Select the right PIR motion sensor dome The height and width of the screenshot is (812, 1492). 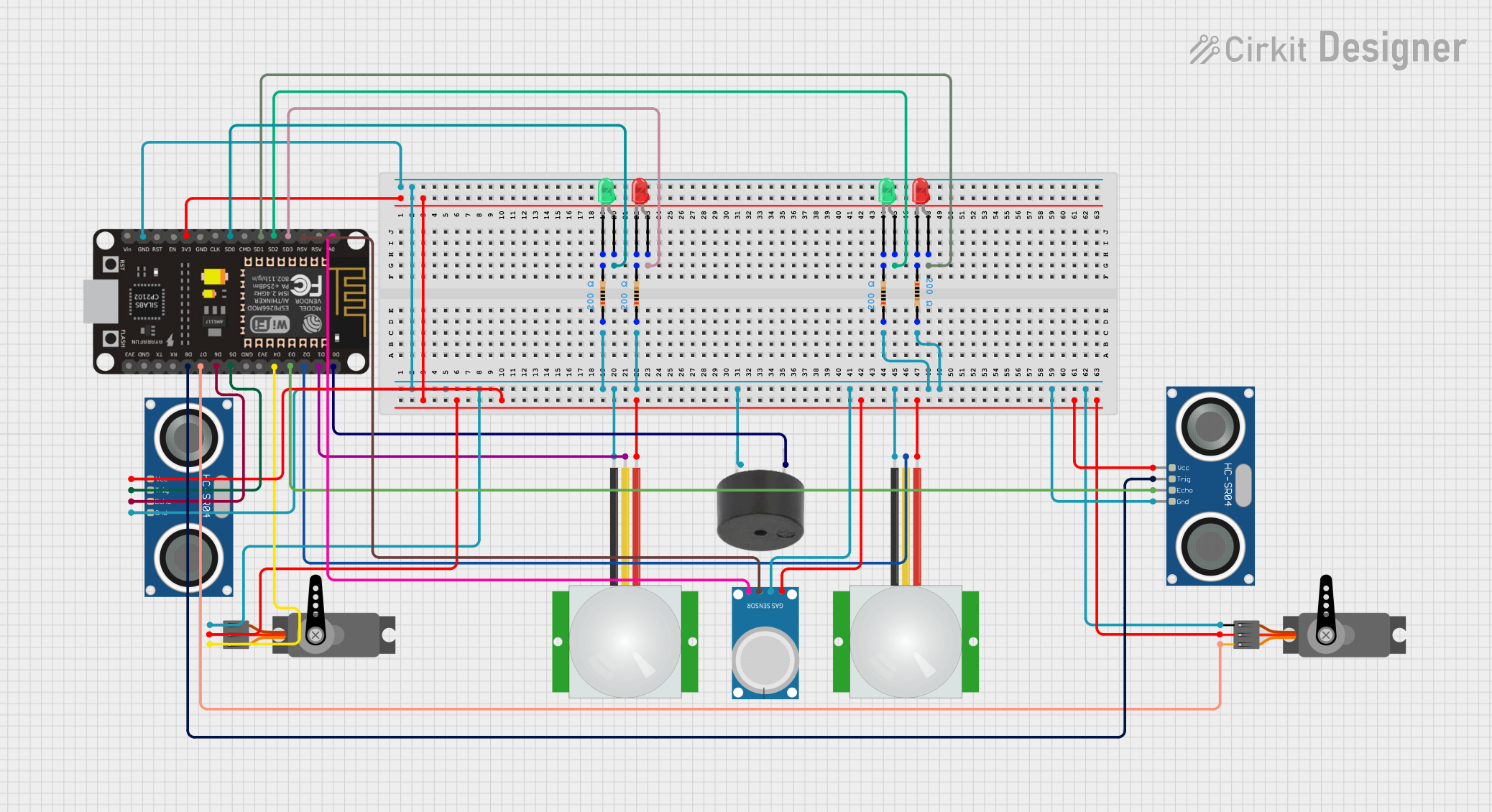pyautogui.click(x=906, y=642)
